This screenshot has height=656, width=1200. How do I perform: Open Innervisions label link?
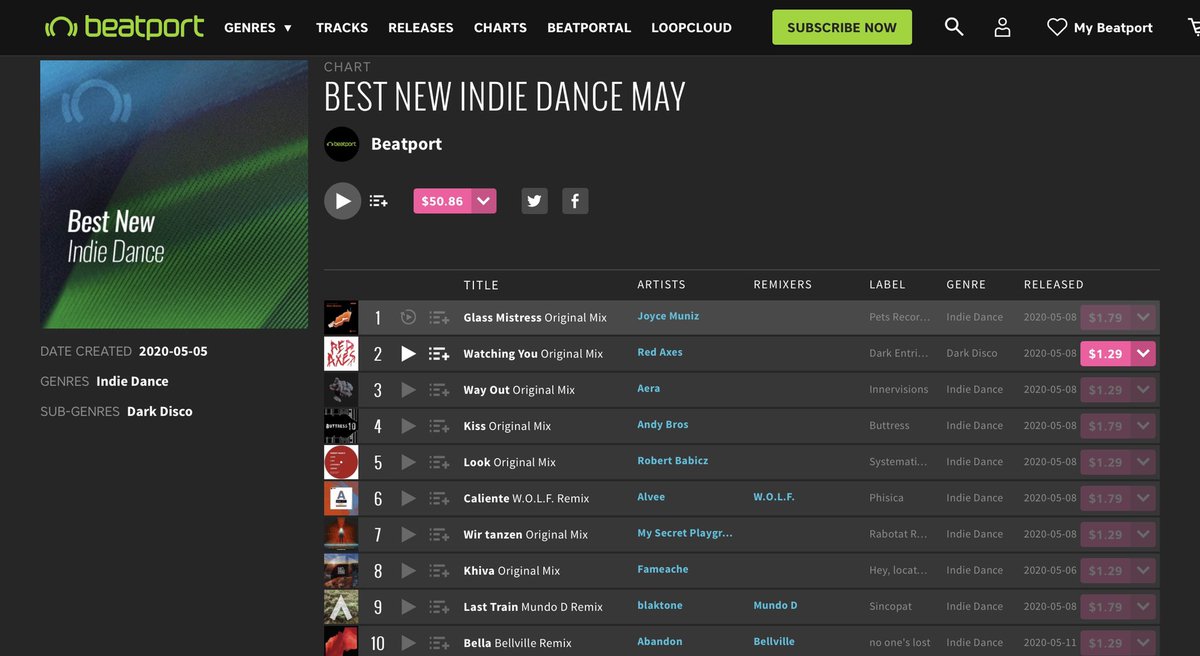pos(899,389)
